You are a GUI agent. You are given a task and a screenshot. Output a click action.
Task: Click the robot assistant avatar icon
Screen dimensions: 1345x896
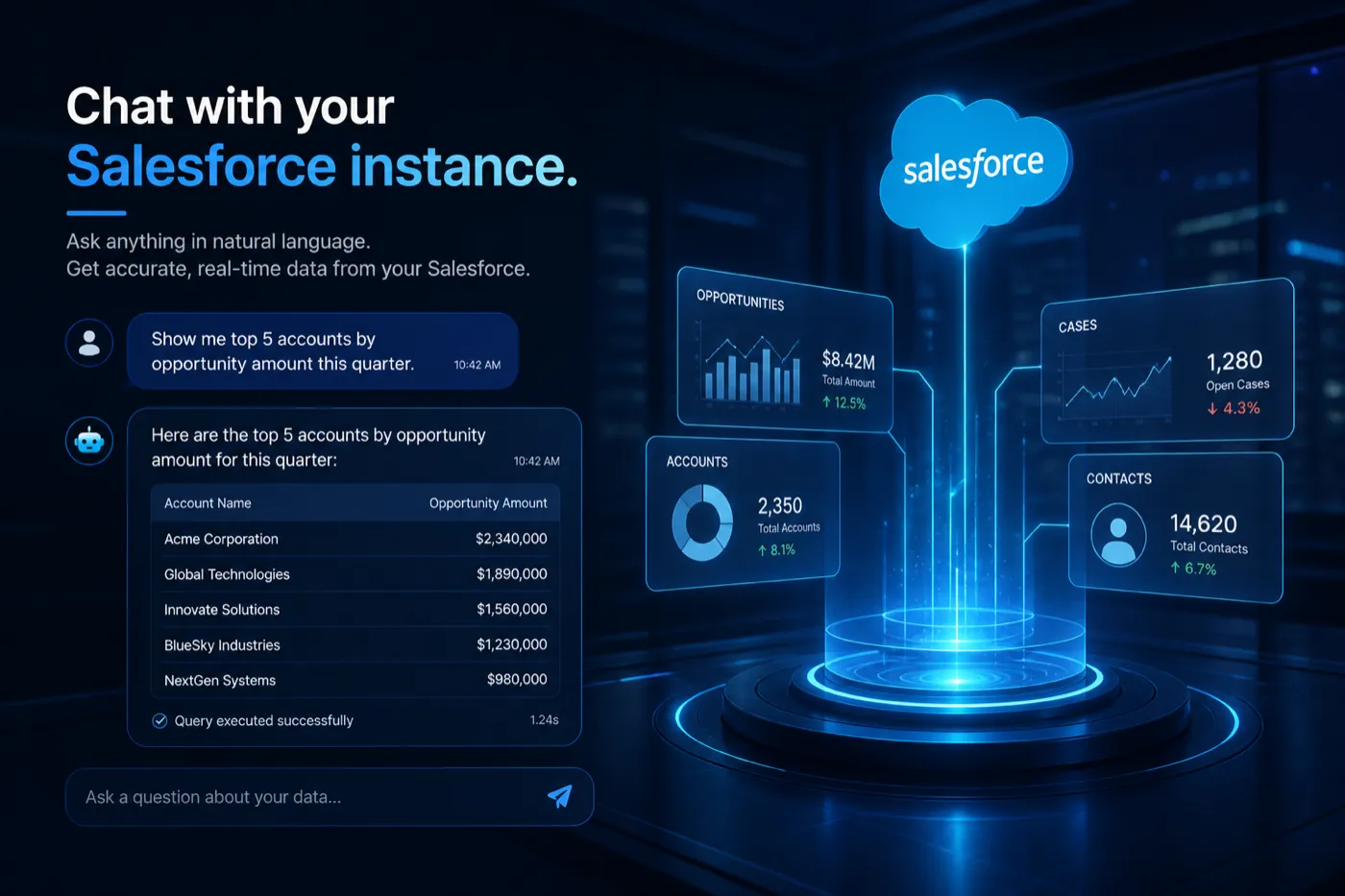[x=89, y=441]
